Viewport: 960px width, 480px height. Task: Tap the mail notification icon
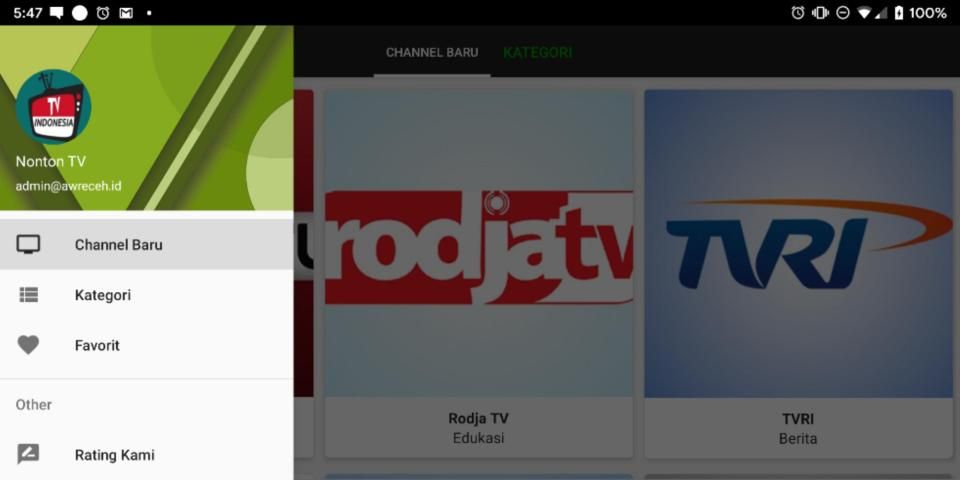[126, 13]
